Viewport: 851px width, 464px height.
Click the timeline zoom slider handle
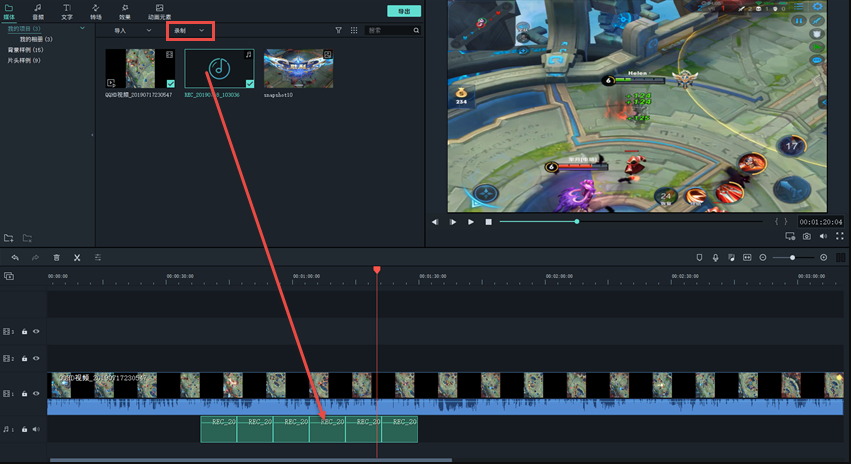coord(793,257)
